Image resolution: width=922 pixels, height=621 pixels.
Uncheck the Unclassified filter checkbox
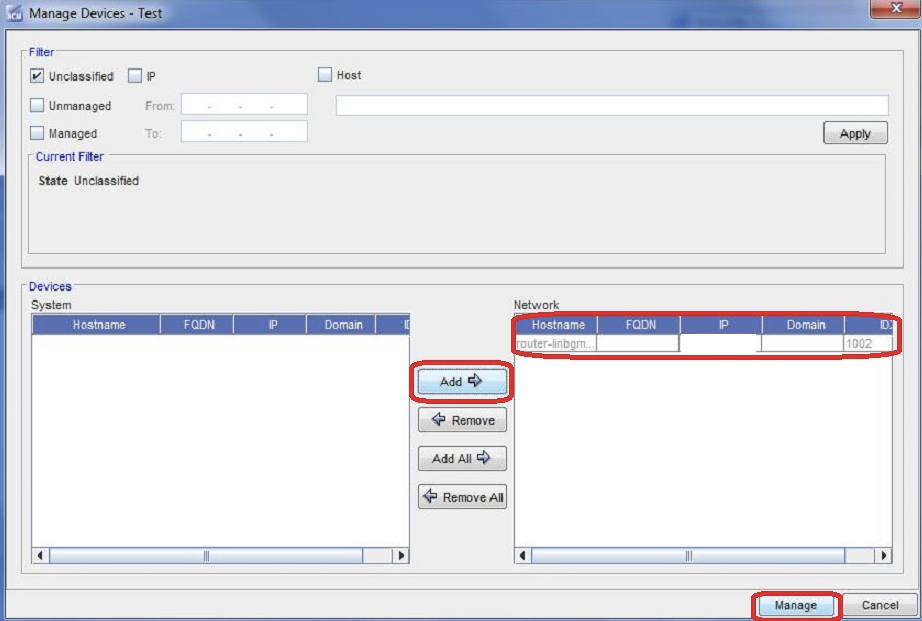[x=36, y=76]
